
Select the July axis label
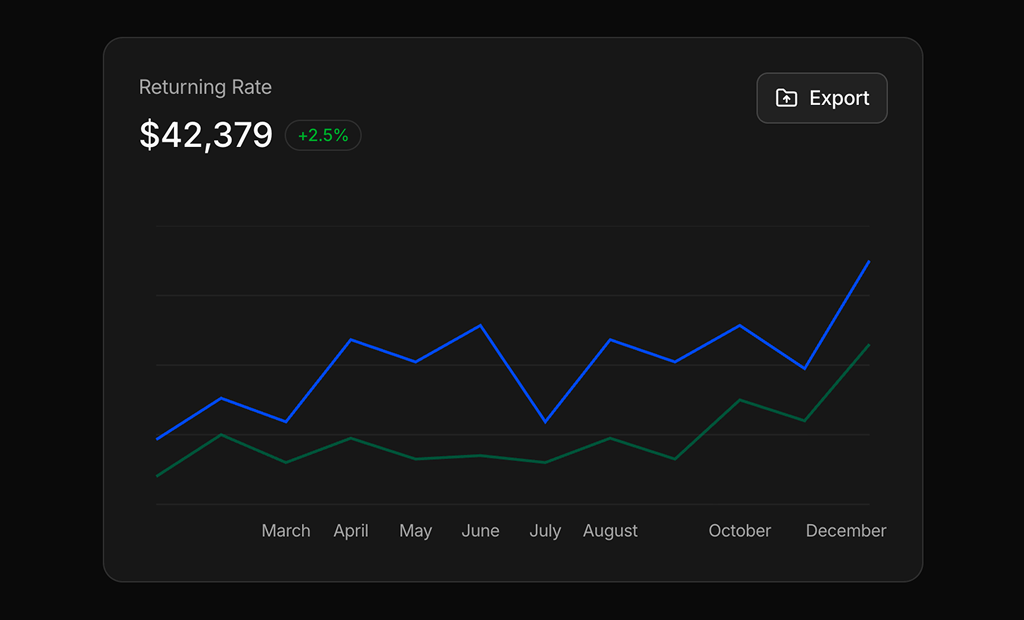[x=545, y=531]
